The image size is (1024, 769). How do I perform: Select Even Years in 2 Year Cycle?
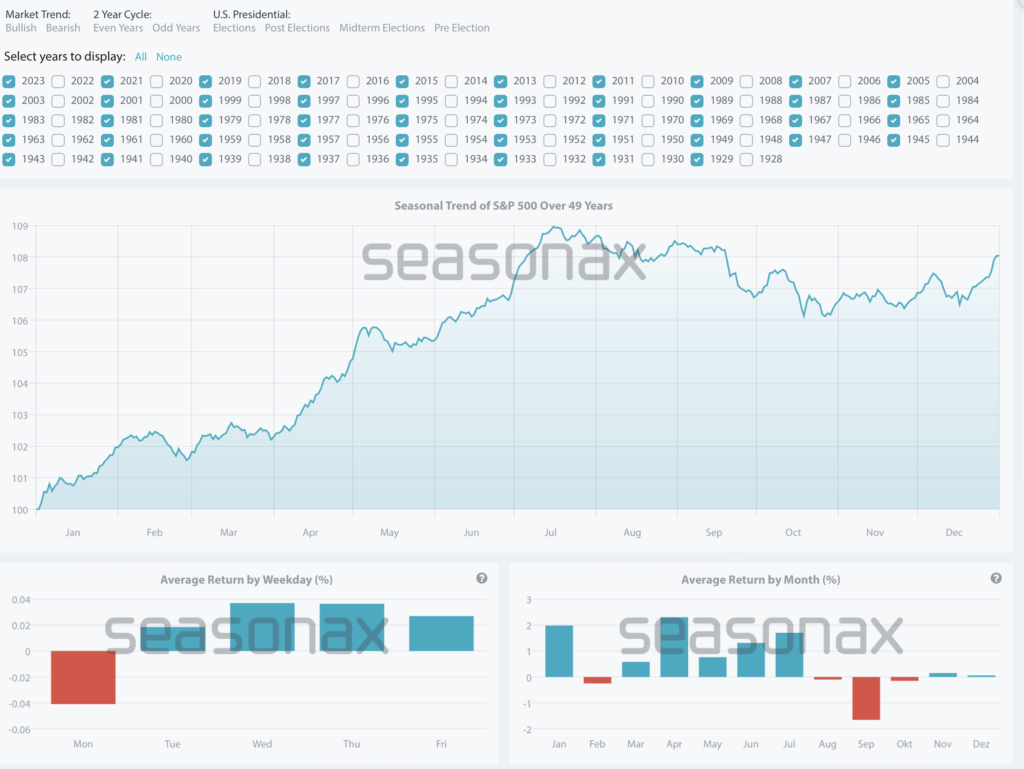click(x=119, y=28)
